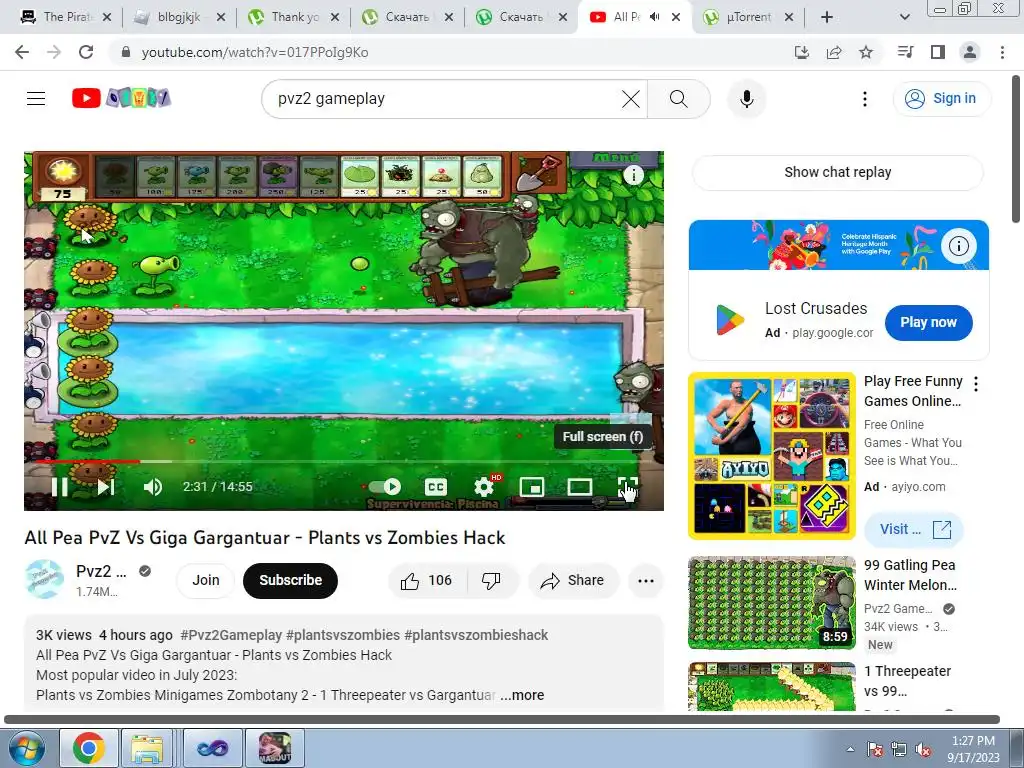
Task: Dislike the video thumbs down
Action: 491,580
